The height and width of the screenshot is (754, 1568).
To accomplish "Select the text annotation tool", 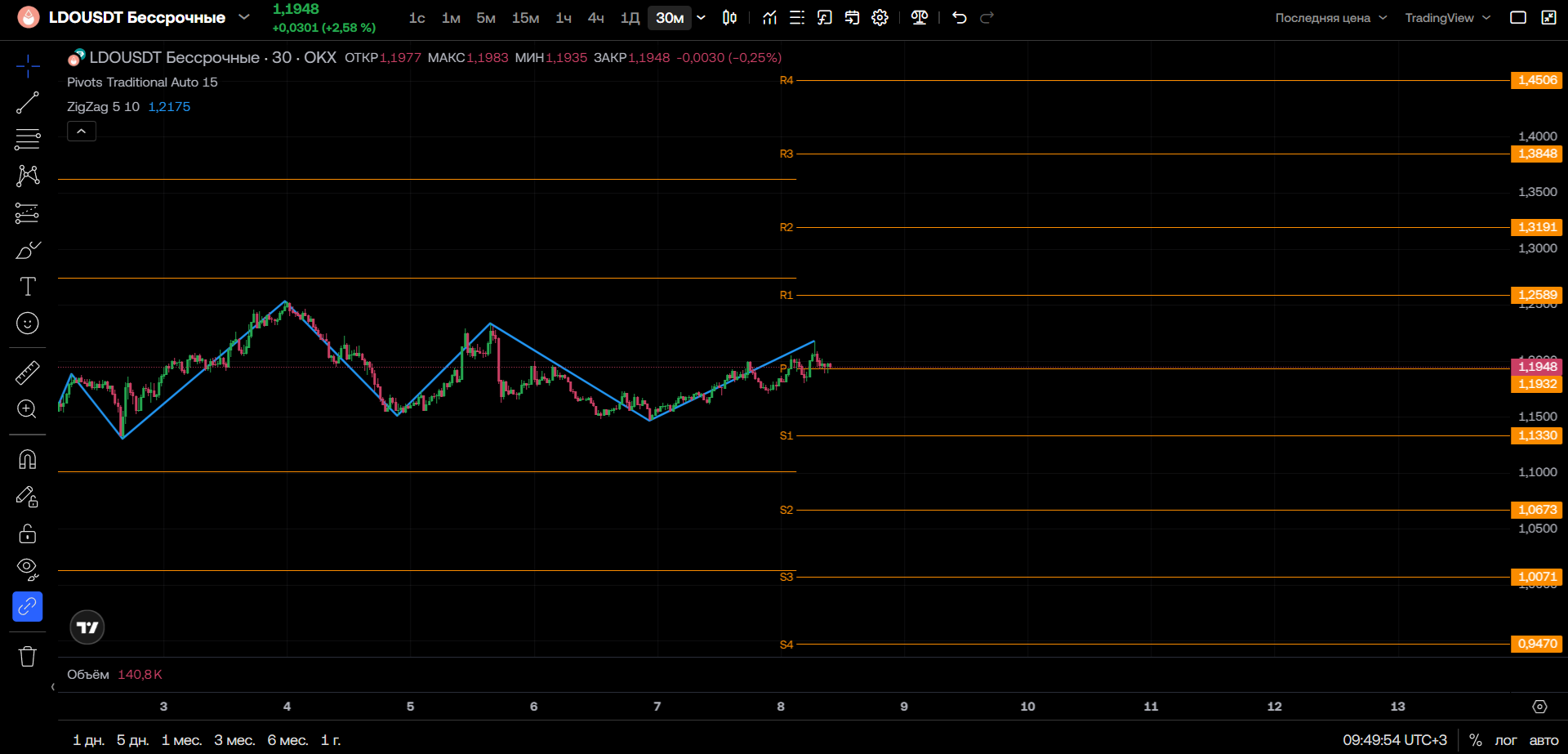I will (x=28, y=287).
